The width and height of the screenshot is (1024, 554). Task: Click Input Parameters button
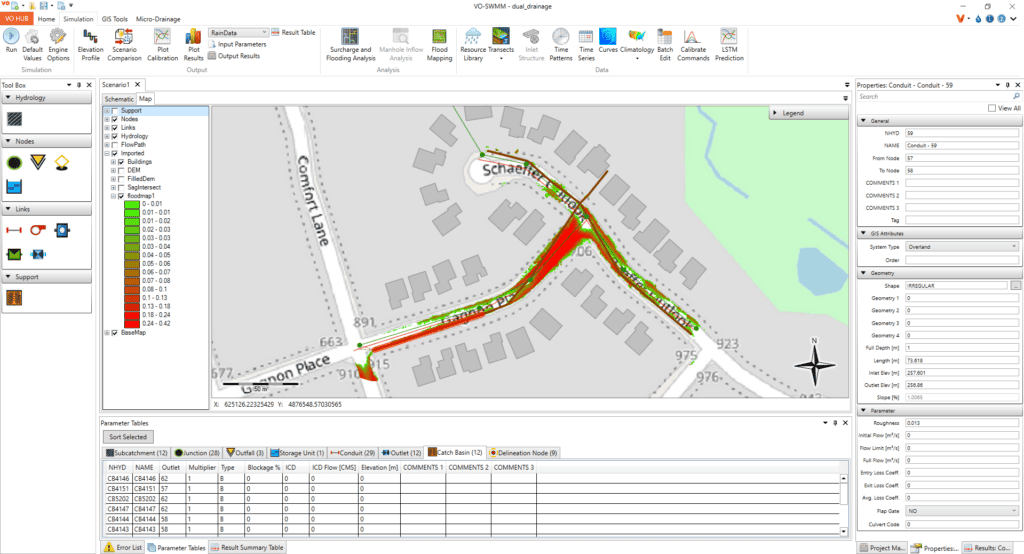(x=237, y=44)
